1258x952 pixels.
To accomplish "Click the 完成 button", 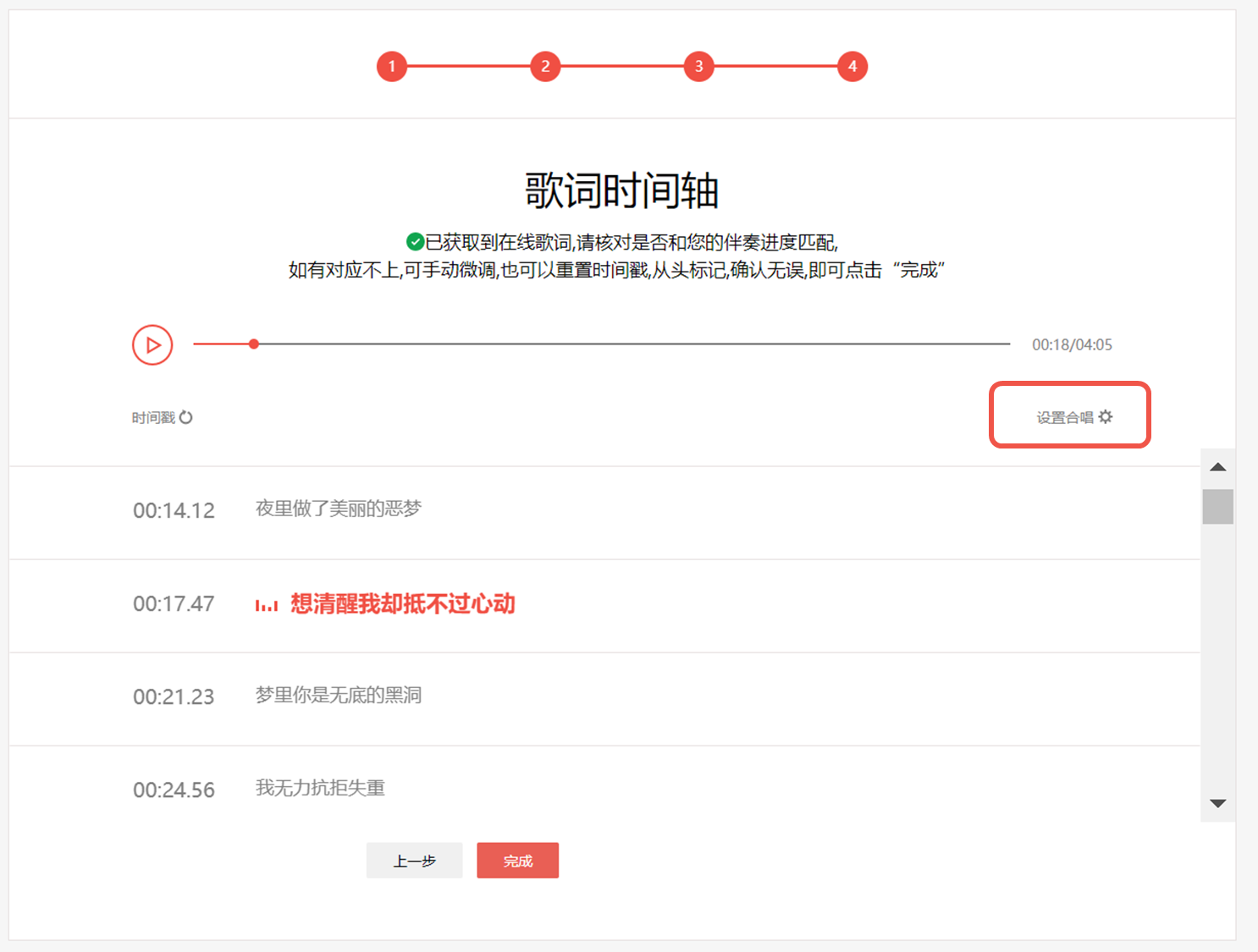I will [x=517, y=860].
